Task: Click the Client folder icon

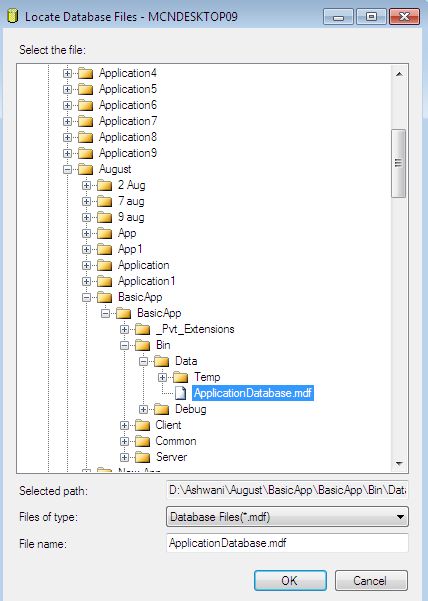Action: (x=143, y=425)
